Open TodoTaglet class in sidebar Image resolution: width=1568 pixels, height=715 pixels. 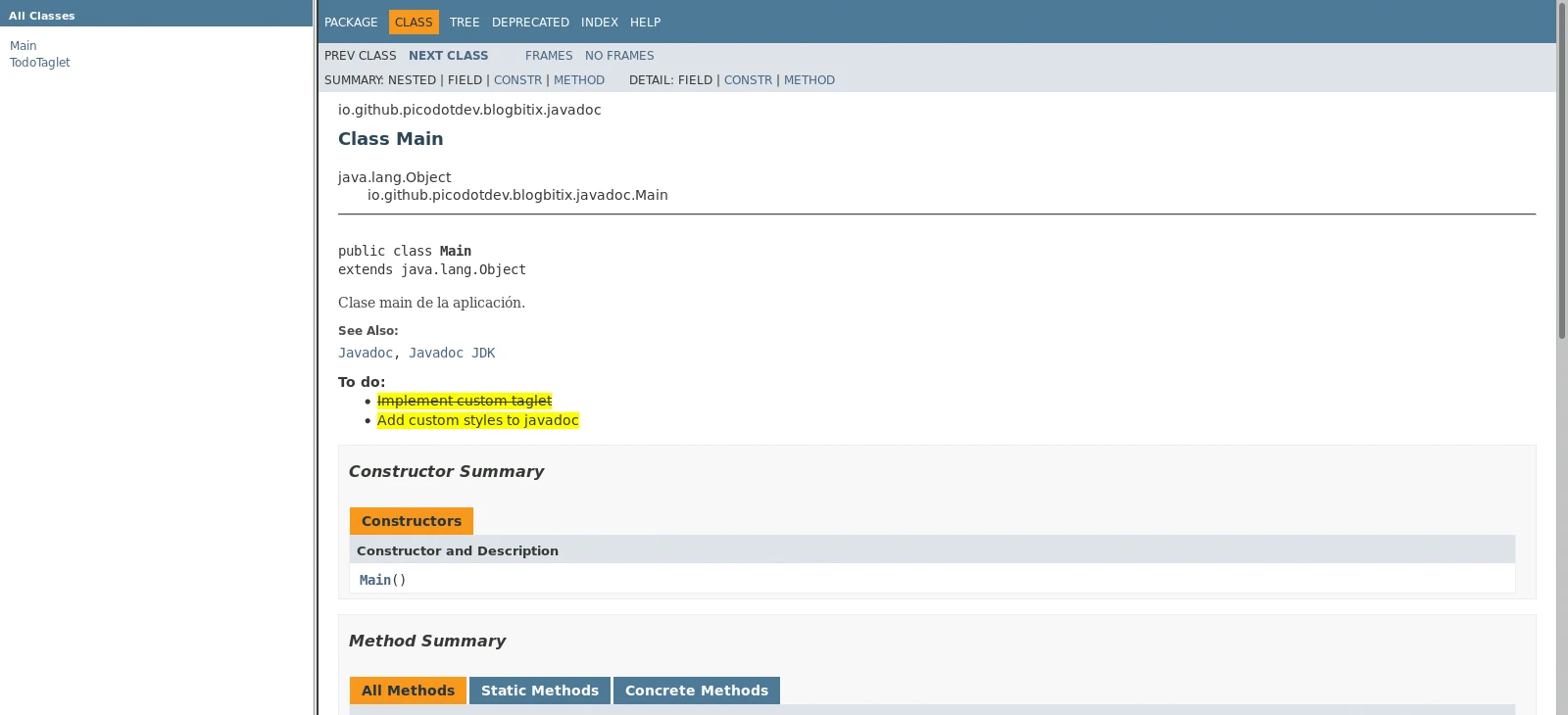(x=39, y=63)
